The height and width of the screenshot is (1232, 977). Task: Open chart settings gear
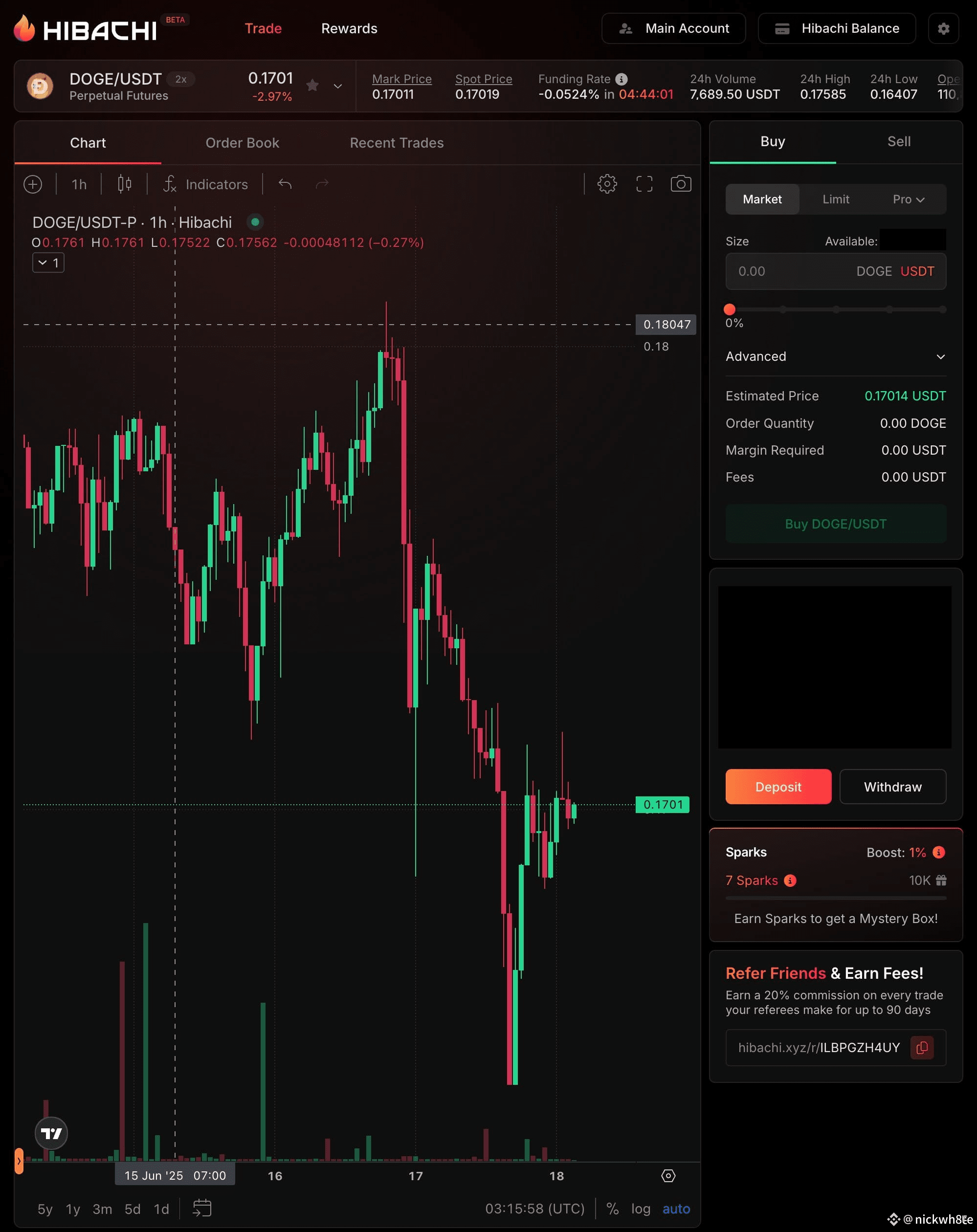click(x=607, y=183)
